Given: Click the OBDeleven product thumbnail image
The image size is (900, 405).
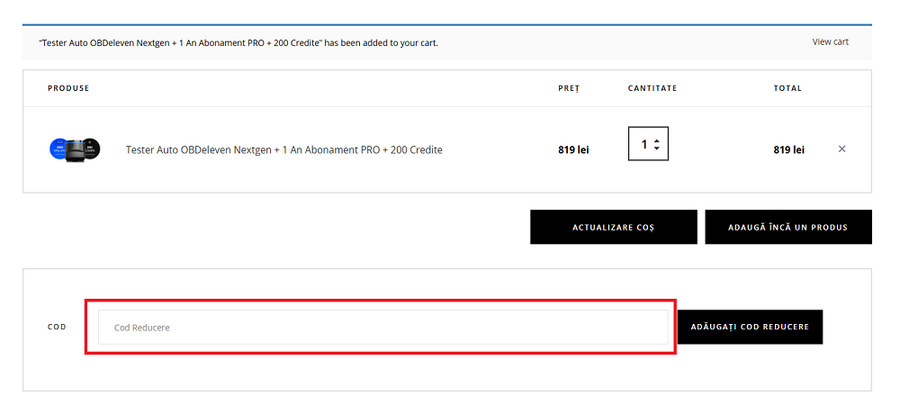Looking at the screenshot, I should [x=75, y=149].
